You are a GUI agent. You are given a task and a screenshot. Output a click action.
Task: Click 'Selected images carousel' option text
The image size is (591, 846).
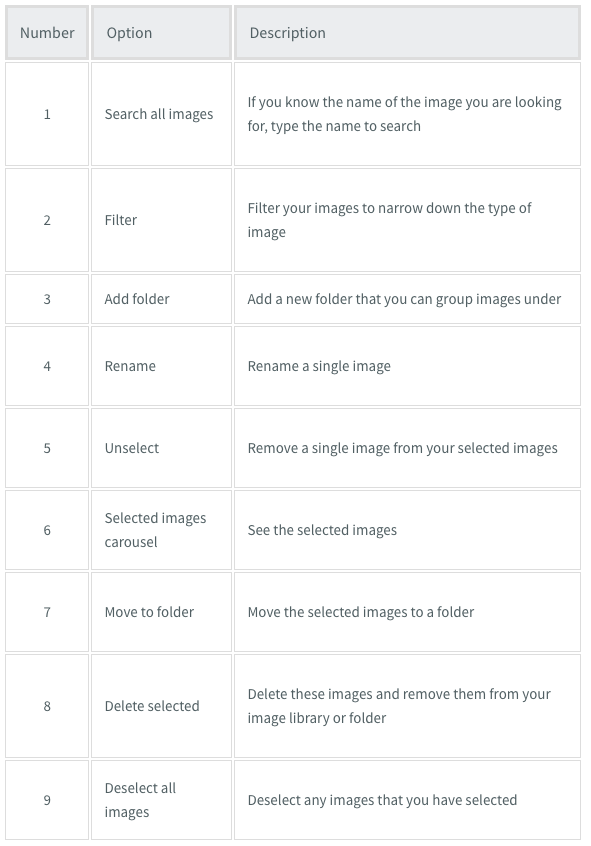[155, 530]
